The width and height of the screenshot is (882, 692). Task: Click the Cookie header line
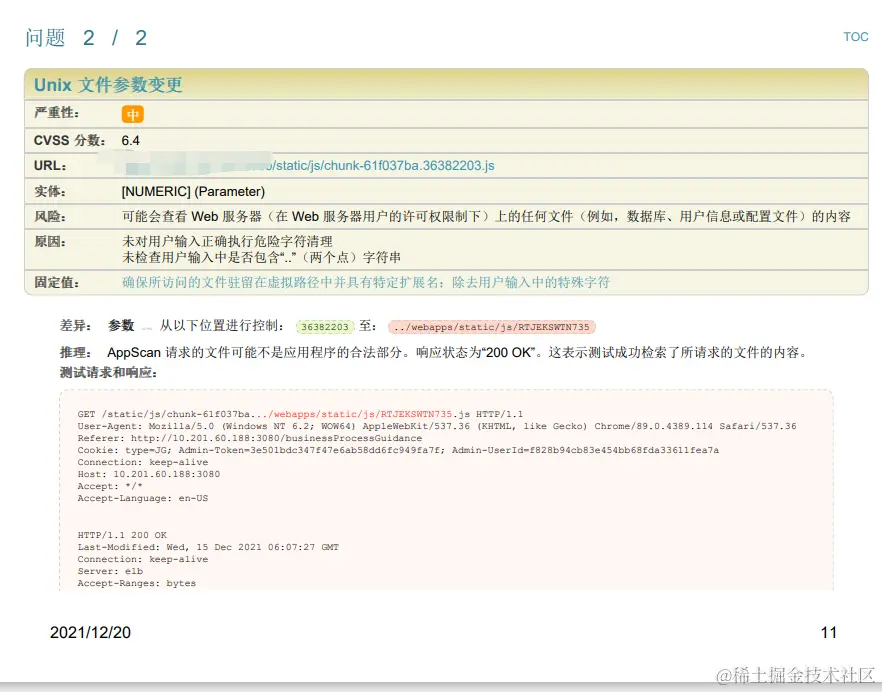pyautogui.click(x=398, y=450)
